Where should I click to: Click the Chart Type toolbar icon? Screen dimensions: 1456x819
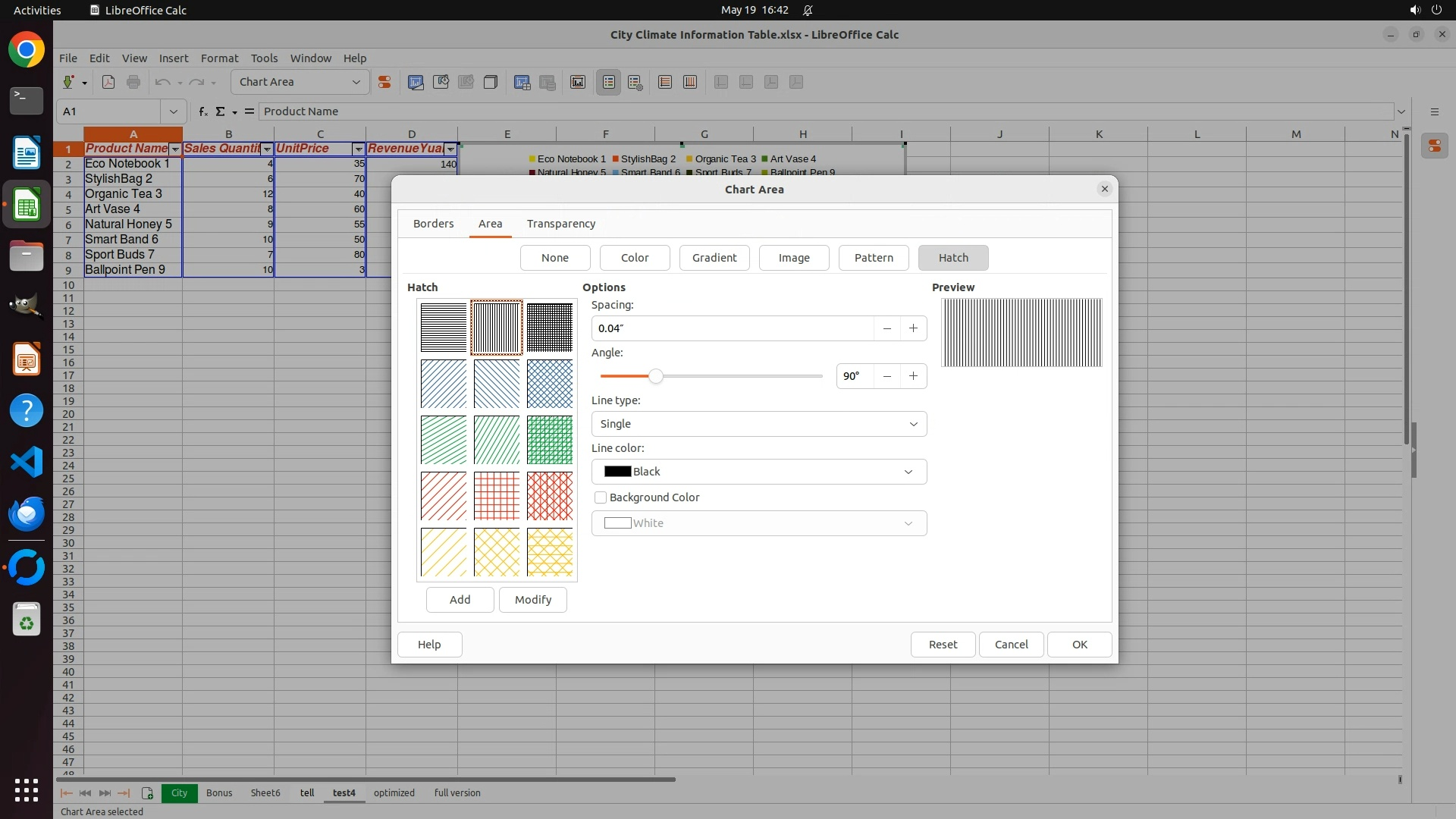point(416,82)
